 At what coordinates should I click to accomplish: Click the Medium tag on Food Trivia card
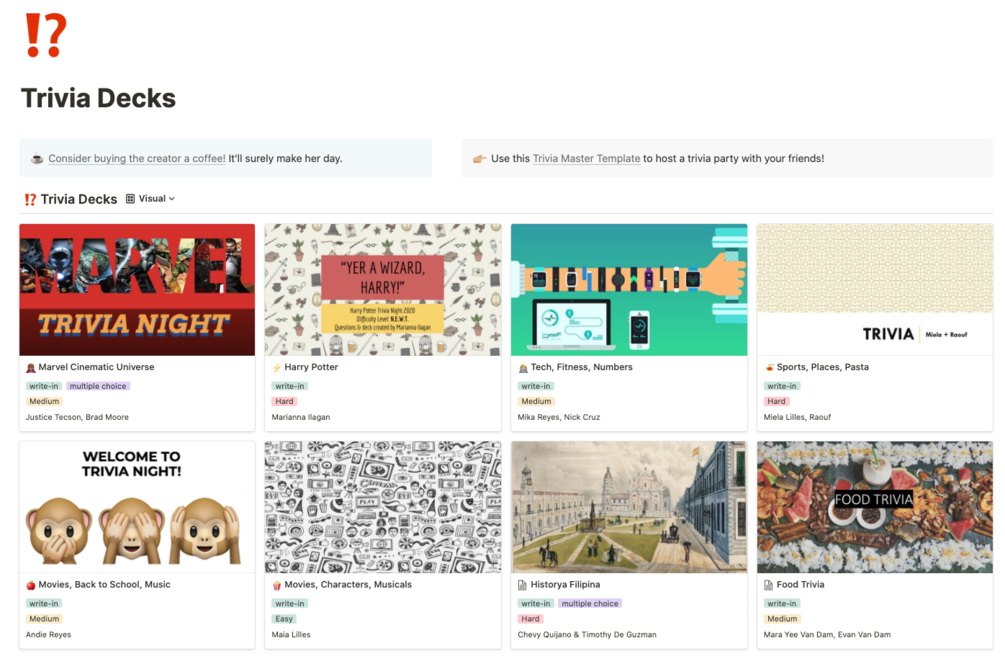pyautogui.click(x=783, y=619)
